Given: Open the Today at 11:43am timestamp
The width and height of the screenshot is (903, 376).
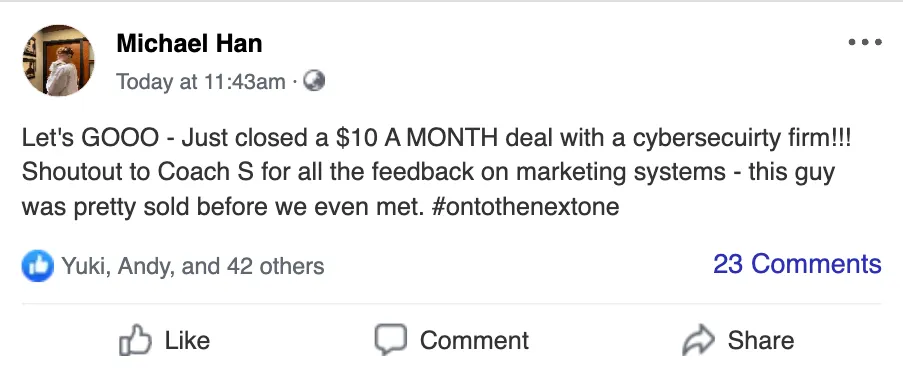Looking at the screenshot, I should (x=201, y=82).
